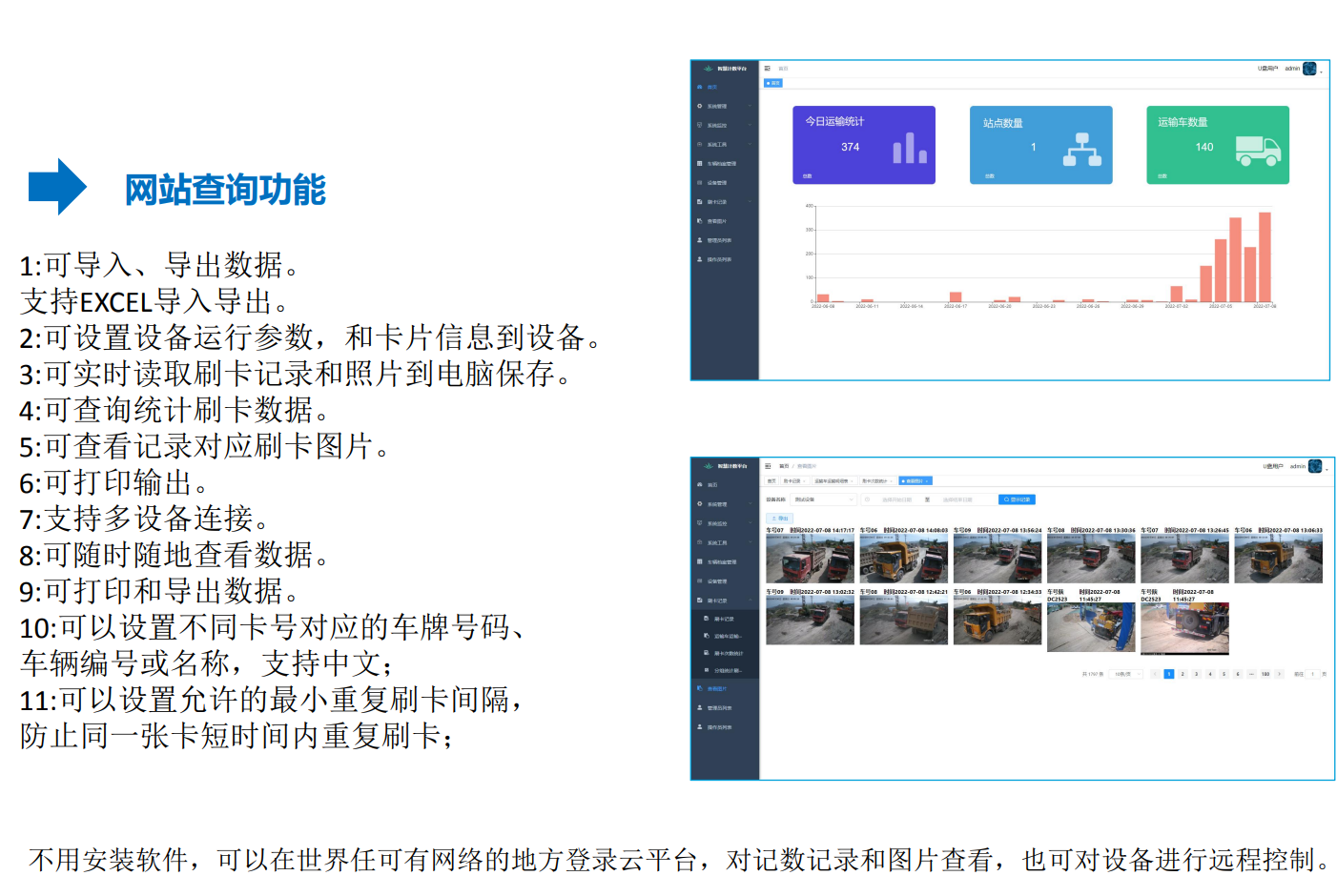Select 查看图片 in the lower sidebar
The height and width of the screenshot is (896, 1337).
coord(716,688)
